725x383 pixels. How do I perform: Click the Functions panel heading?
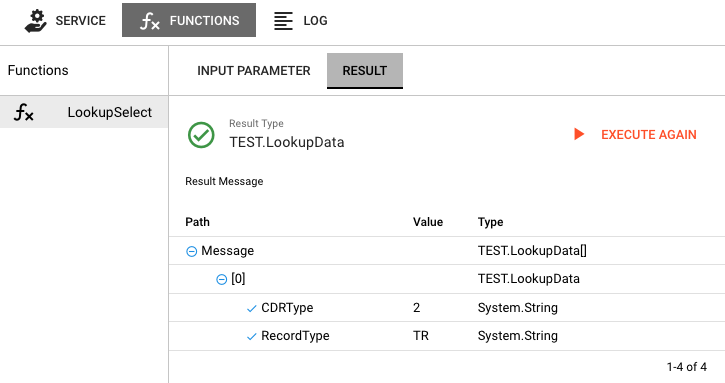[38, 70]
